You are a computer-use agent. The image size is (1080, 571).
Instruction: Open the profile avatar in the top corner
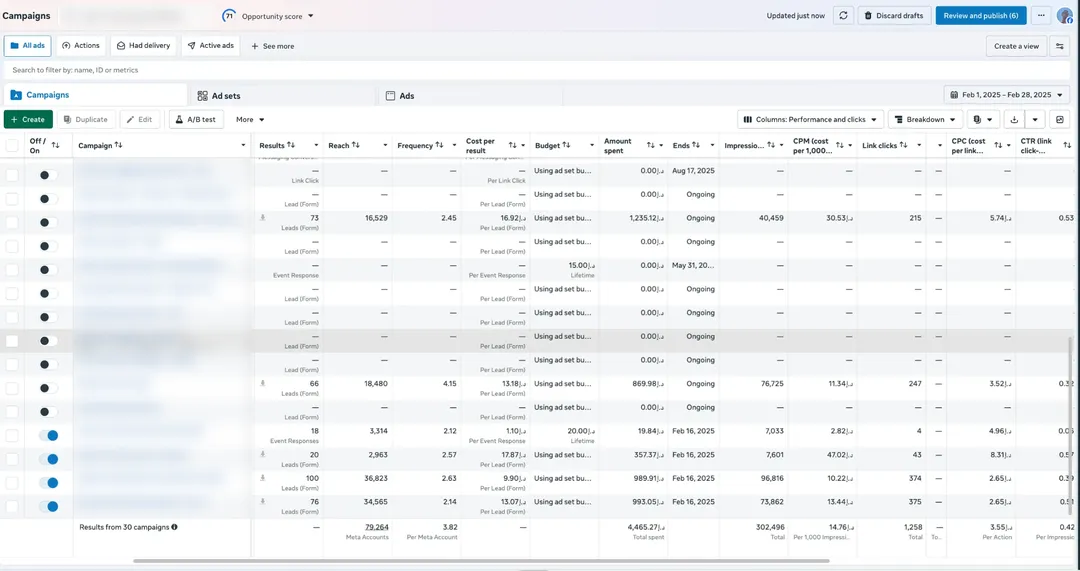pyautogui.click(x=1064, y=16)
